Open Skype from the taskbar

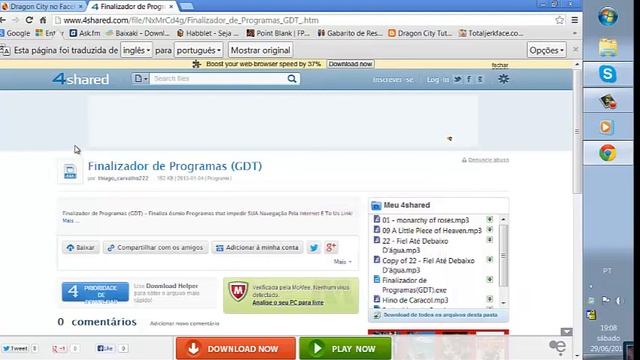pos(607,74)
